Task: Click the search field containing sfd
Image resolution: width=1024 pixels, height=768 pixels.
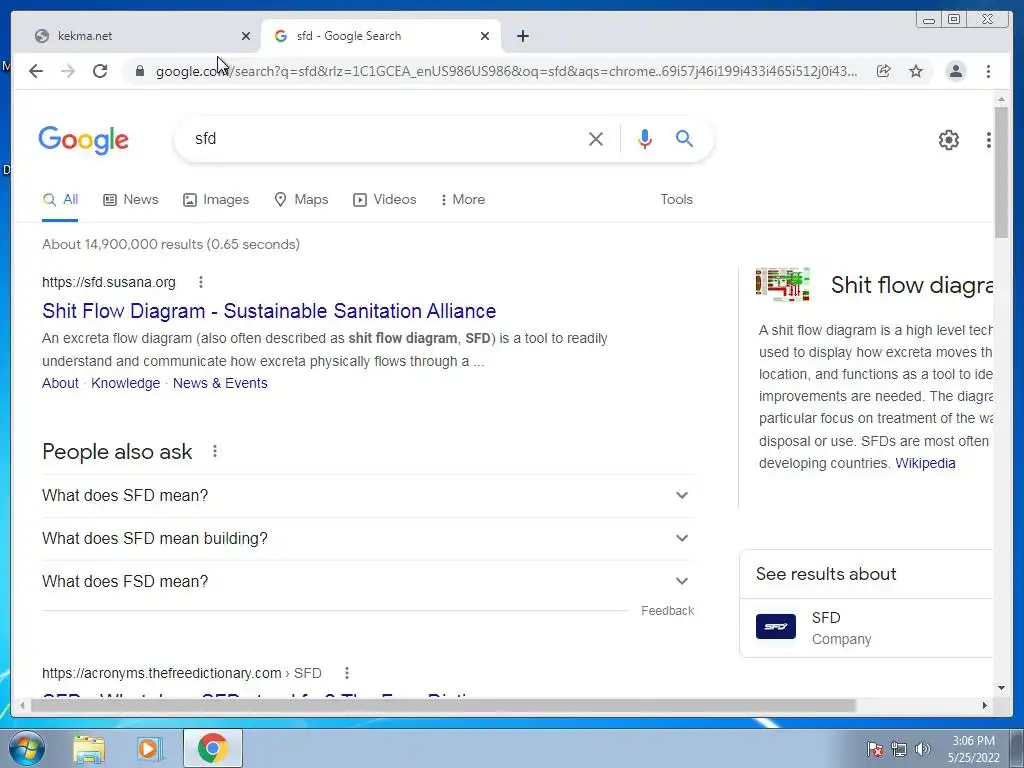Action: click(385, 138)
